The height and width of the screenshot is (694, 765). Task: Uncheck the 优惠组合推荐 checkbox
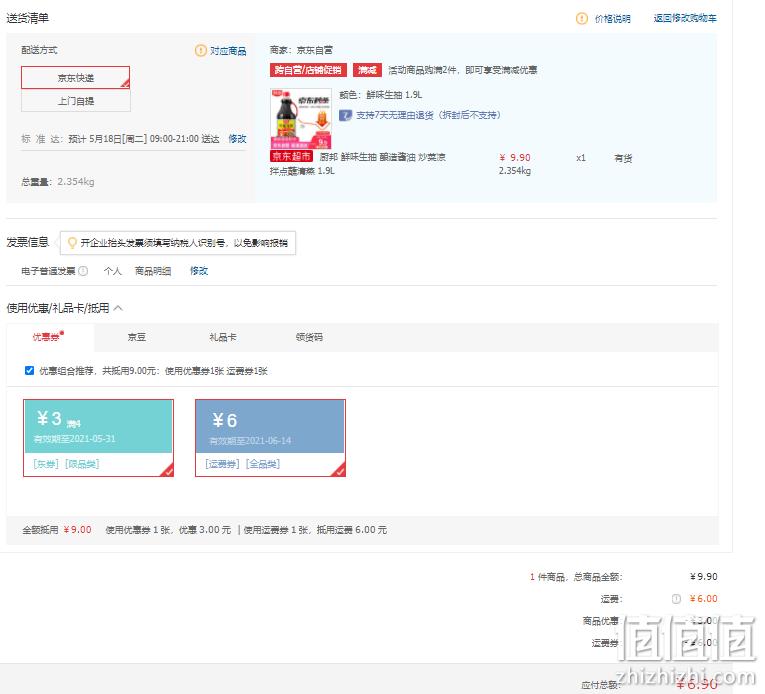pos(29,370)
